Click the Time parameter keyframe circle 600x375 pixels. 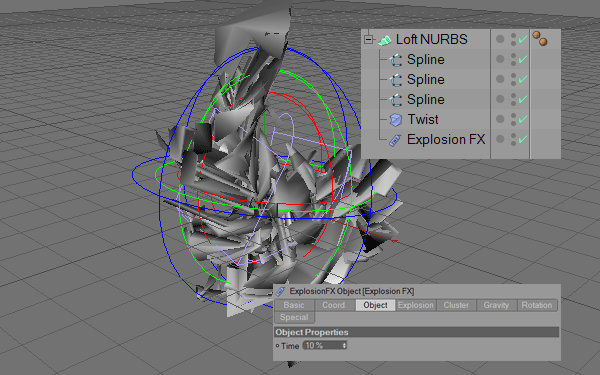pyautogui.click(x=277, y=346)
